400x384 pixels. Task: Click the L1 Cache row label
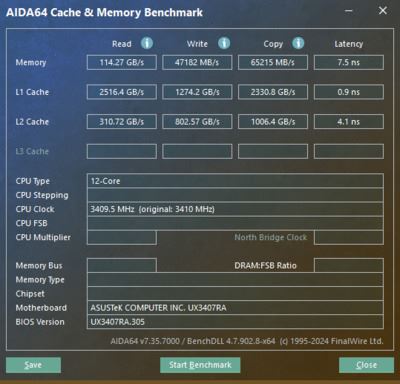32,92
